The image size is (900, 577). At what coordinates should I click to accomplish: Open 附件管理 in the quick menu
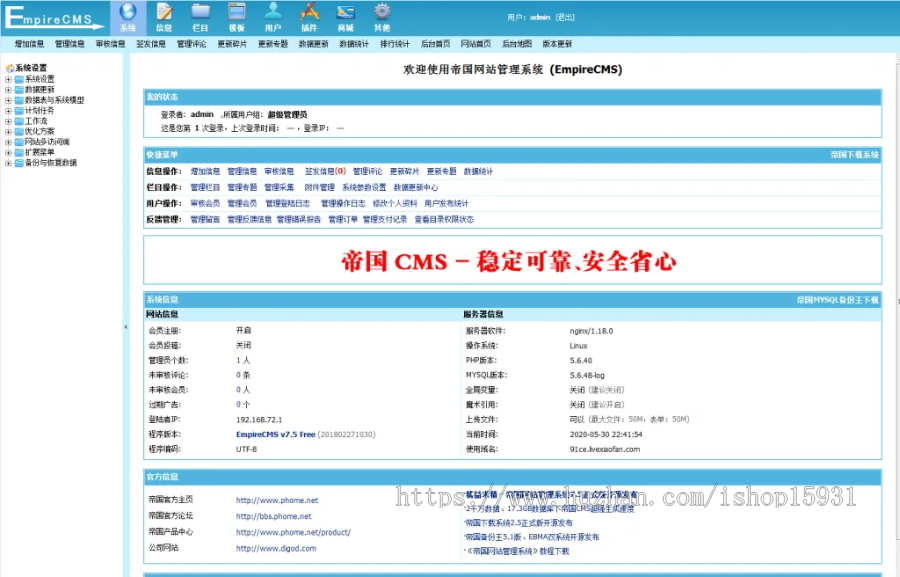coord(319,187)
